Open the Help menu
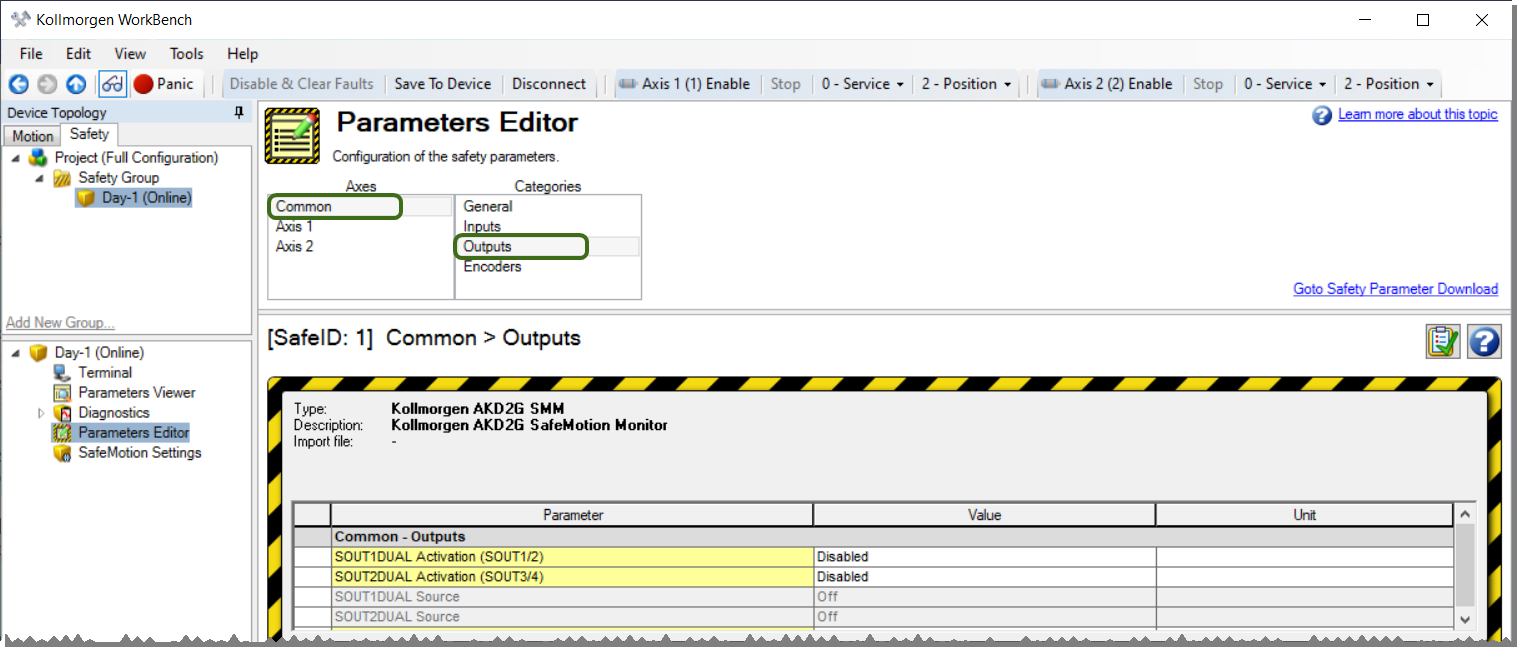This screenshot has width=1517, height=647. (242, 54)
